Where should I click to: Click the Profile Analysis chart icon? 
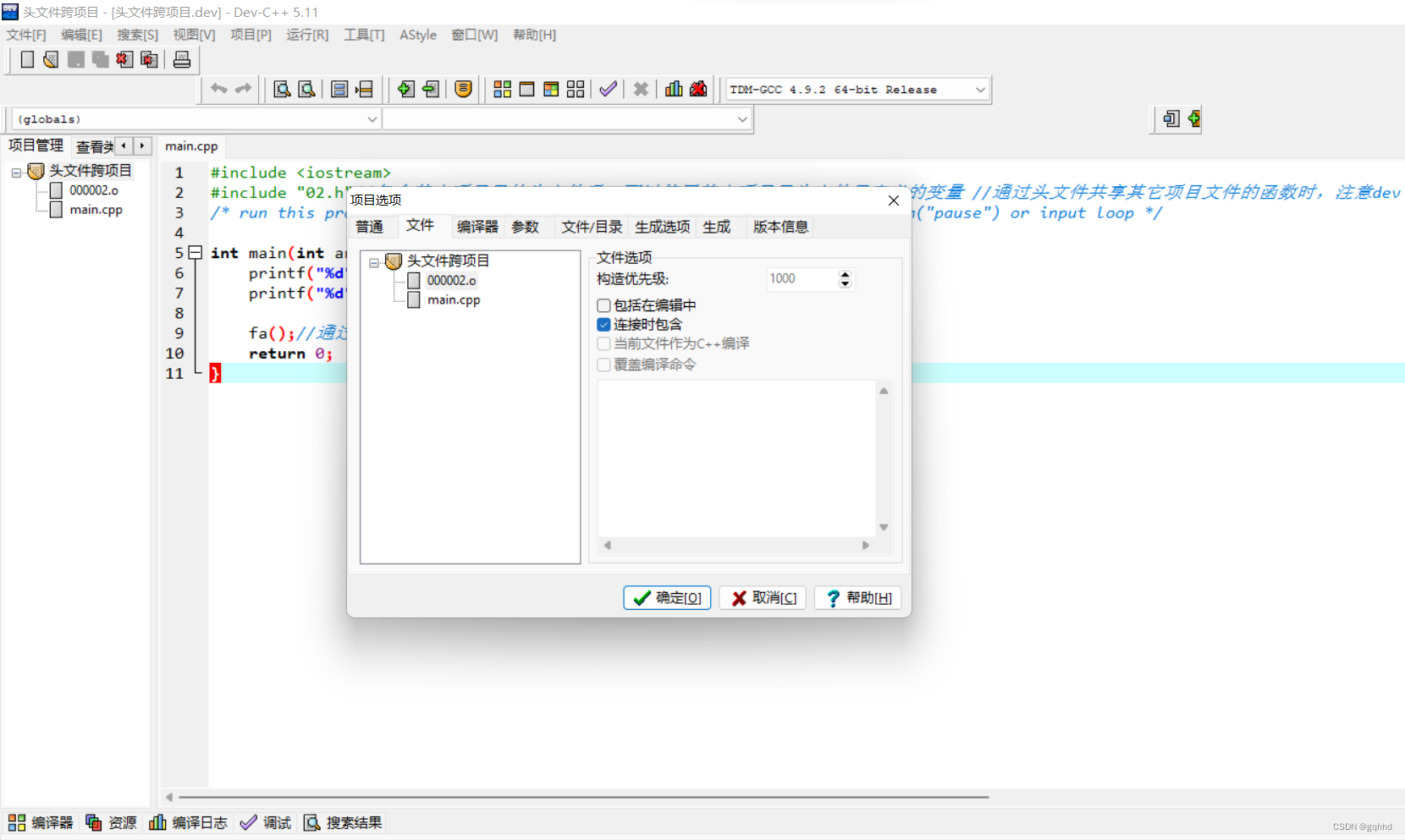[x=673, y=89]
